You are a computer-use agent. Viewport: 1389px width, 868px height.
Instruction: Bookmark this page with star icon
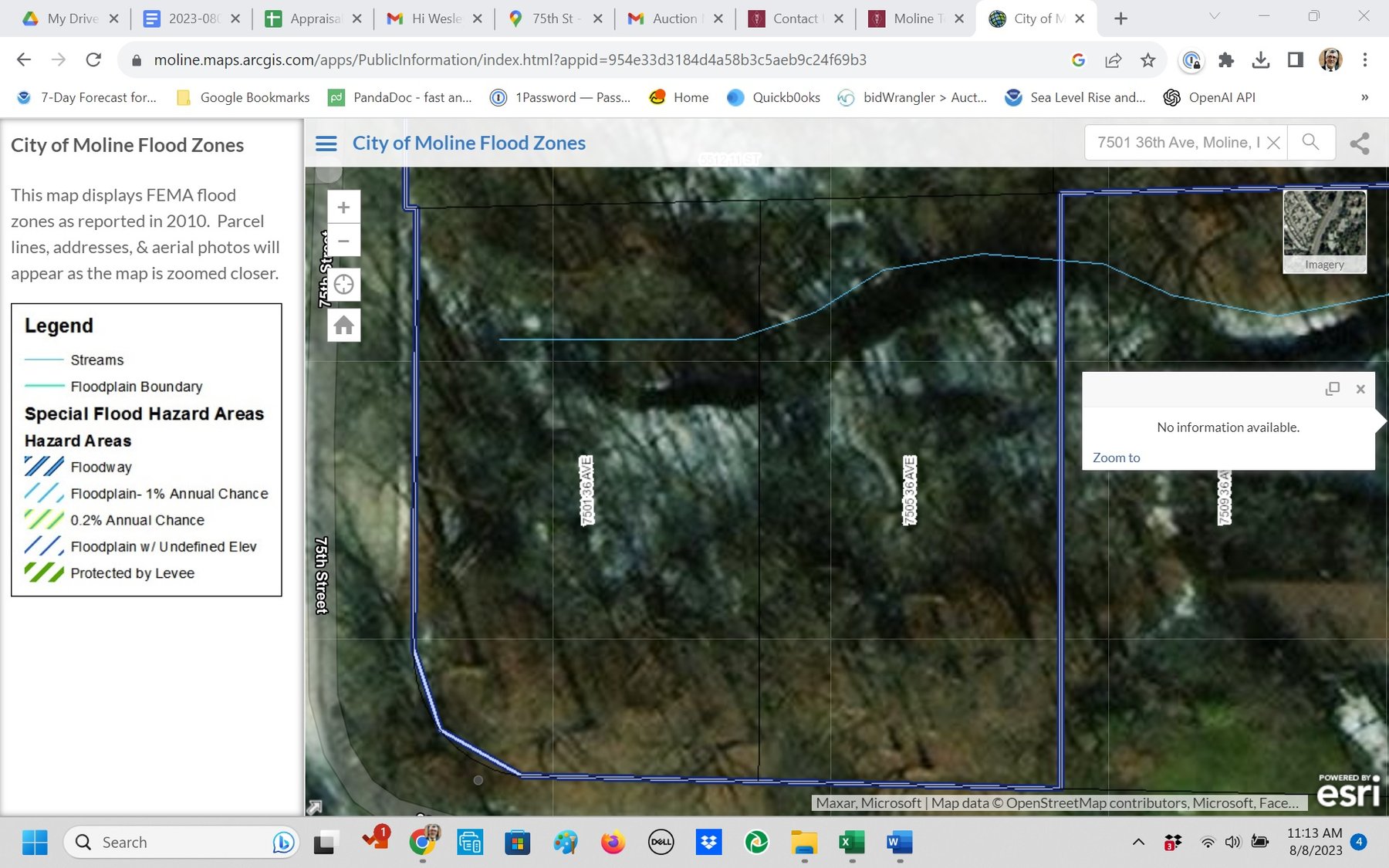(1148, 60)
